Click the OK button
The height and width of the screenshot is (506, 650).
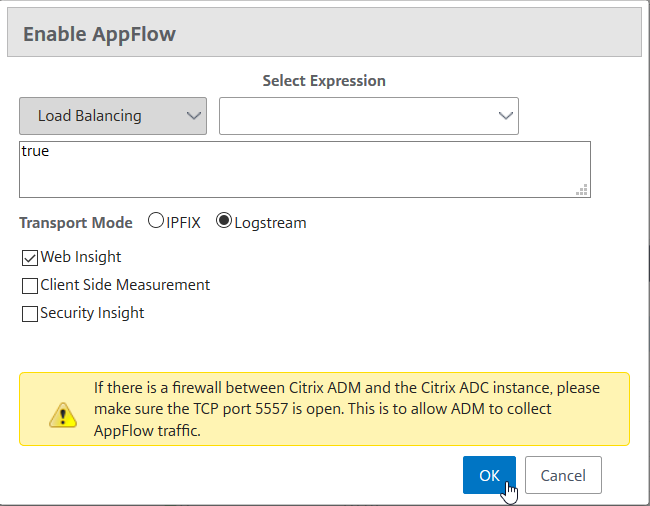[489, 475]
